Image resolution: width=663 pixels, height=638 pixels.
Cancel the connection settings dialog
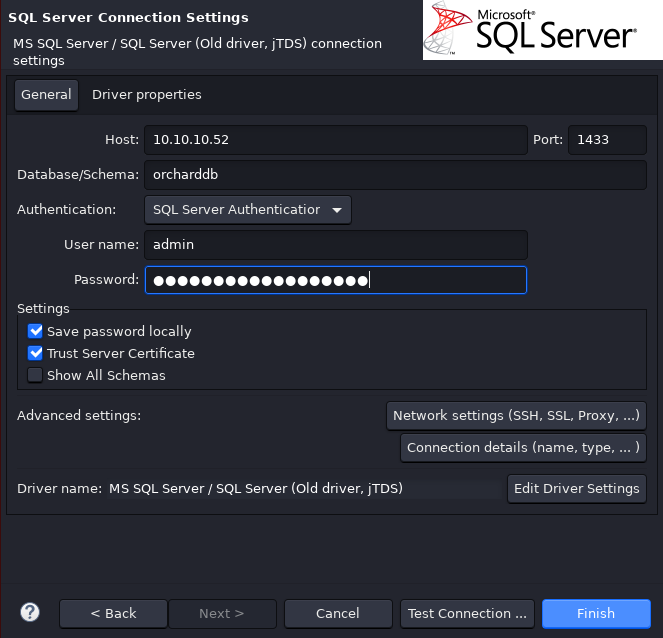337,613
